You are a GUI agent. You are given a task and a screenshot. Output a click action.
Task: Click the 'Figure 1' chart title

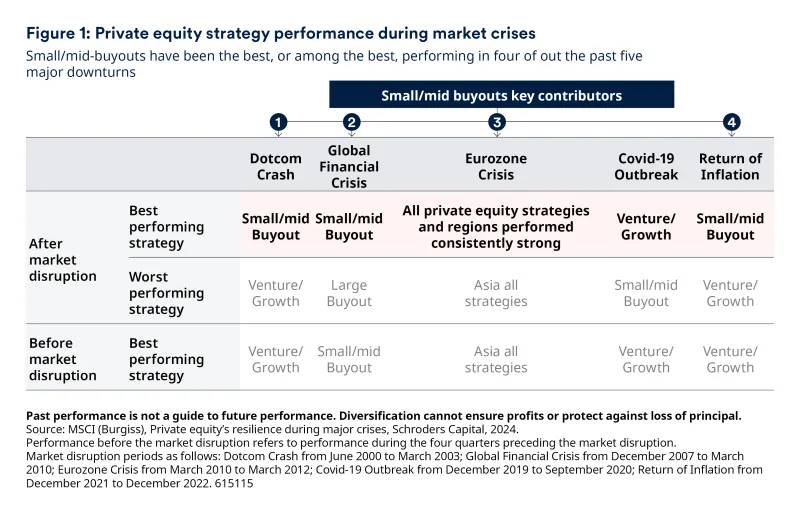281,33
